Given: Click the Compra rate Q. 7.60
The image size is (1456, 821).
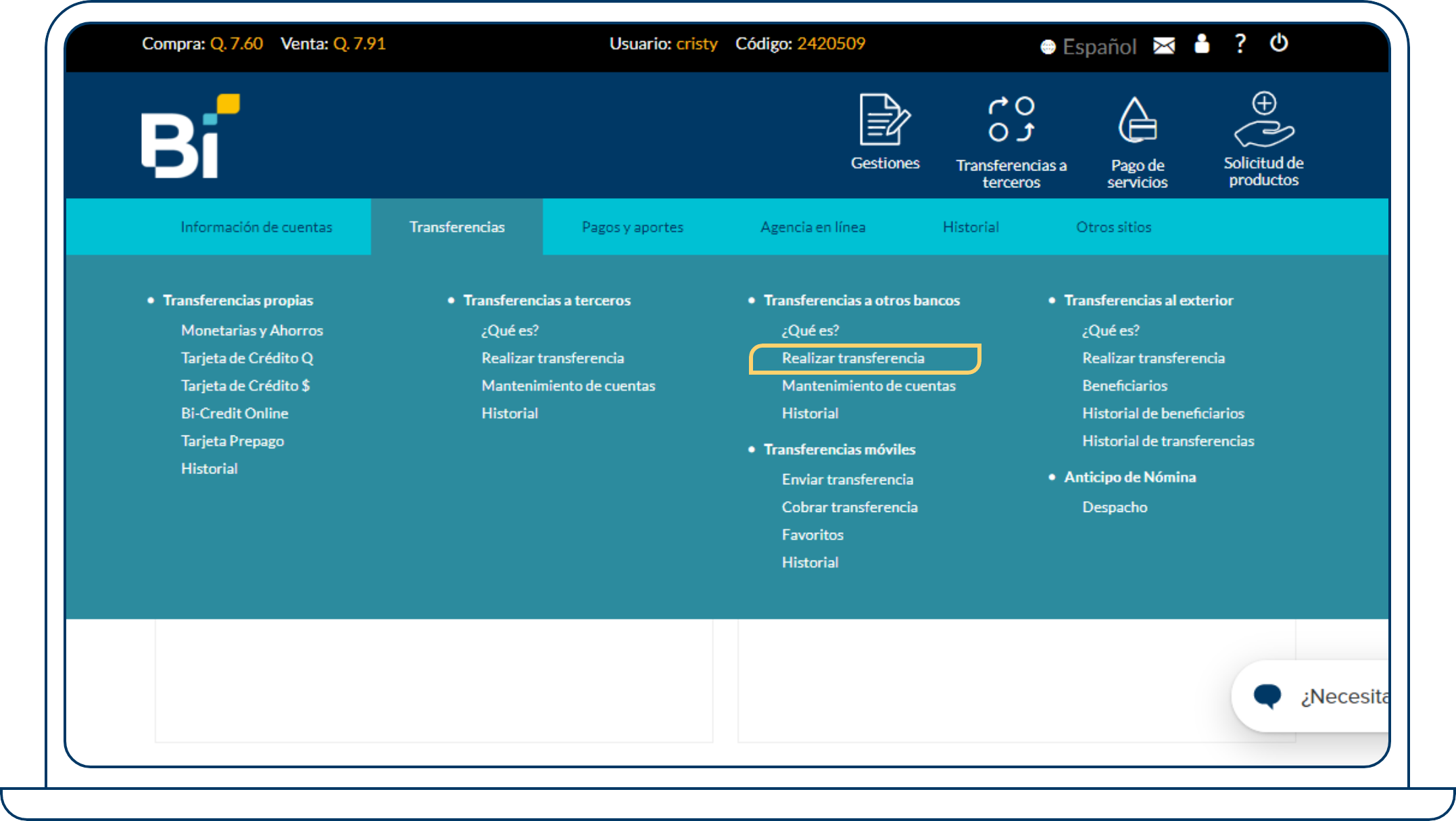Looking at the screenshot, I should pyautogui.click(x=237, y=44).
